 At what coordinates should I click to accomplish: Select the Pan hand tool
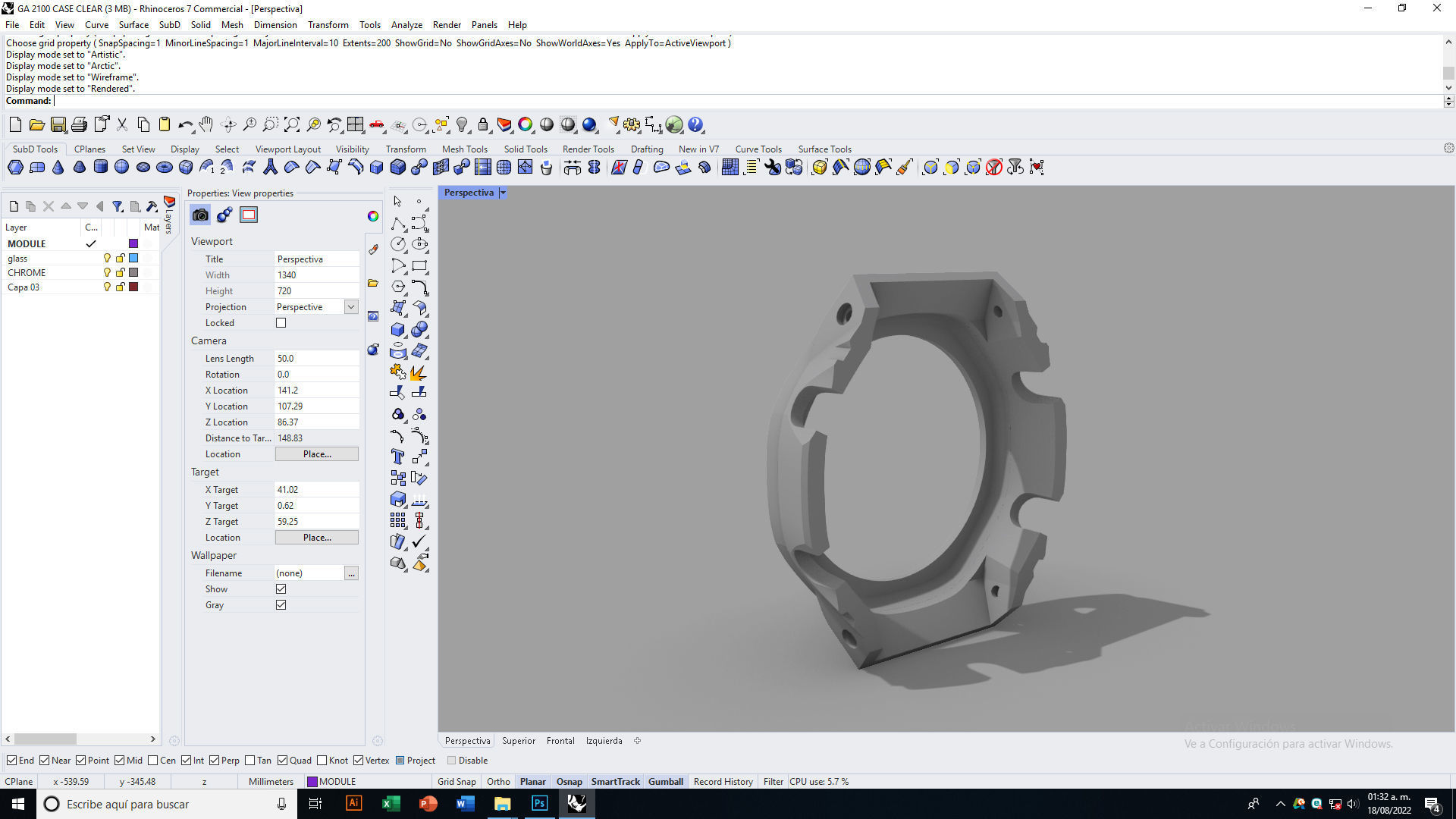point(206,125)
